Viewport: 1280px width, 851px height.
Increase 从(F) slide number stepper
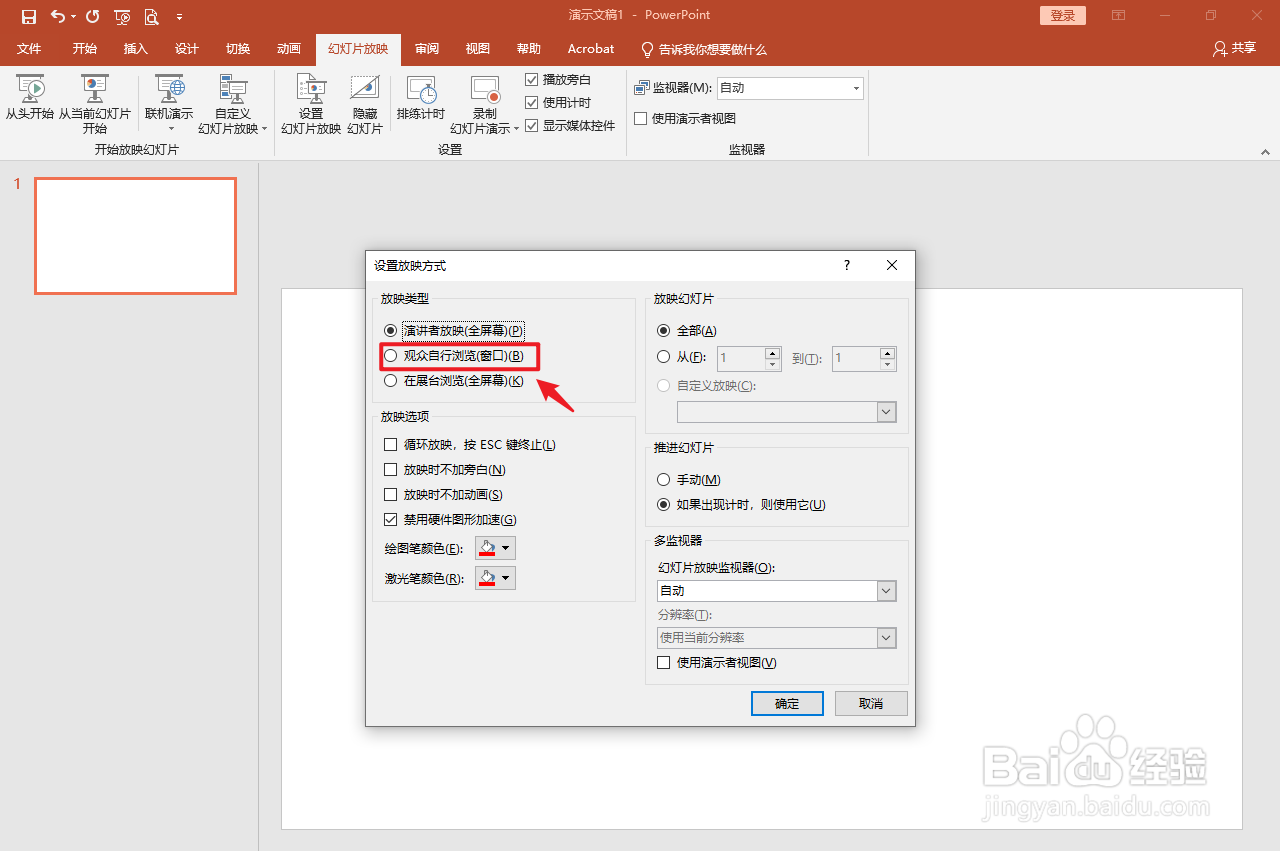point(772,352)
